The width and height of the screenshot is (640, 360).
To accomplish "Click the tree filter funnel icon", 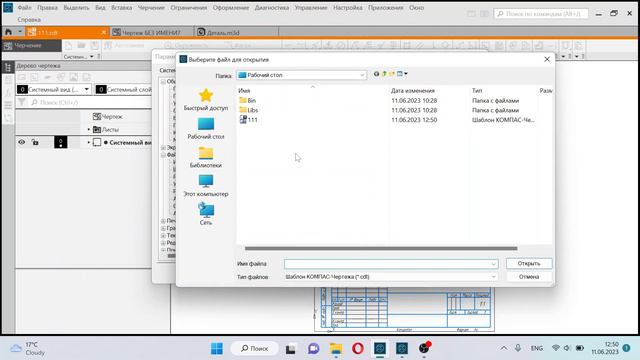I will (x=22, y=102).
